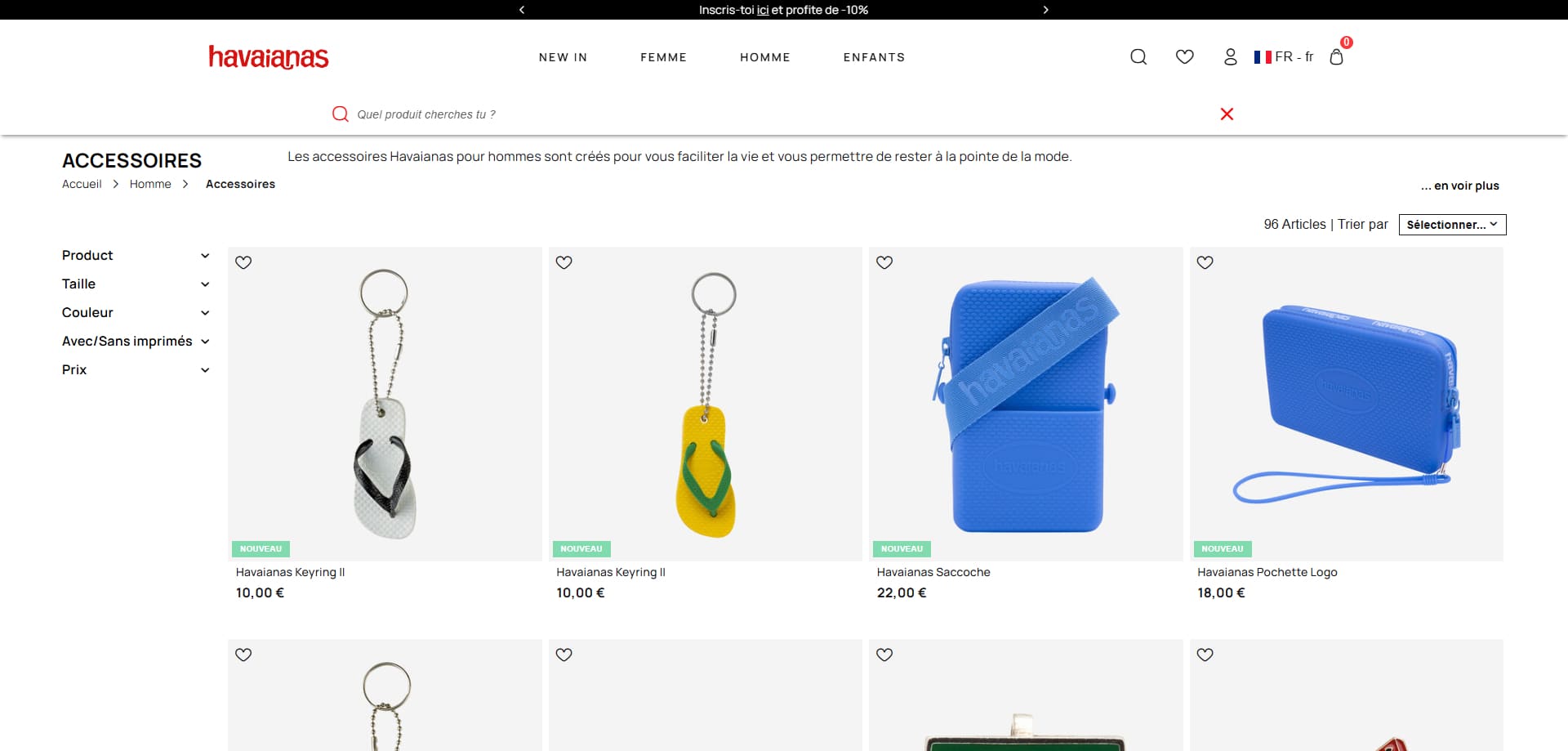Close search bar with red X
Image resolution: width=1568 pixels, height=751 pixels.
1227,114
